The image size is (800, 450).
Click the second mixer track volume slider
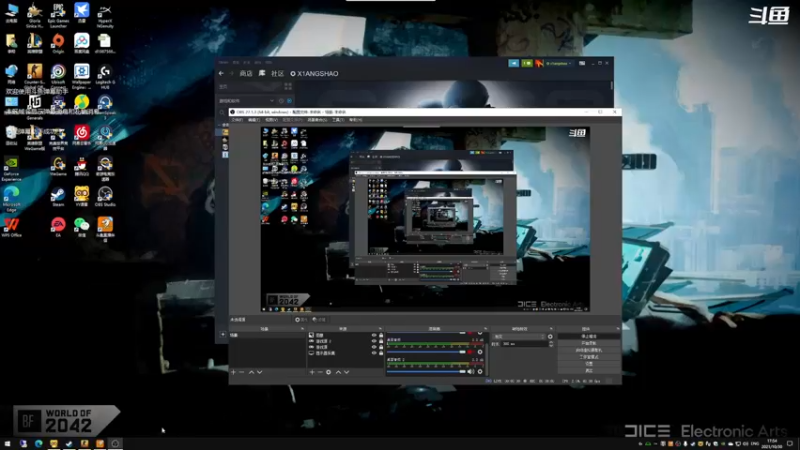427,371
